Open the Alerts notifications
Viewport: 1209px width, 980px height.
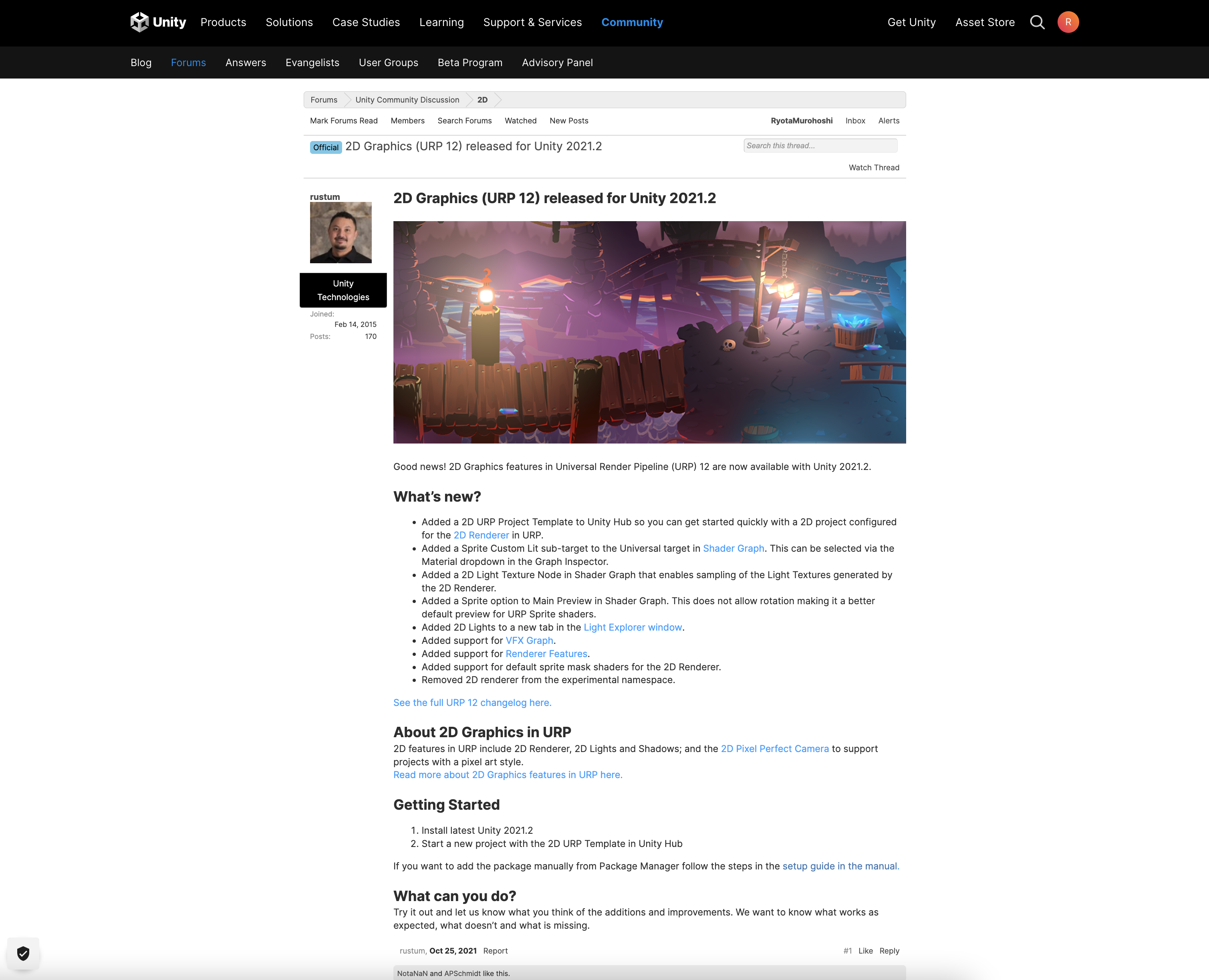coord(889,121)
